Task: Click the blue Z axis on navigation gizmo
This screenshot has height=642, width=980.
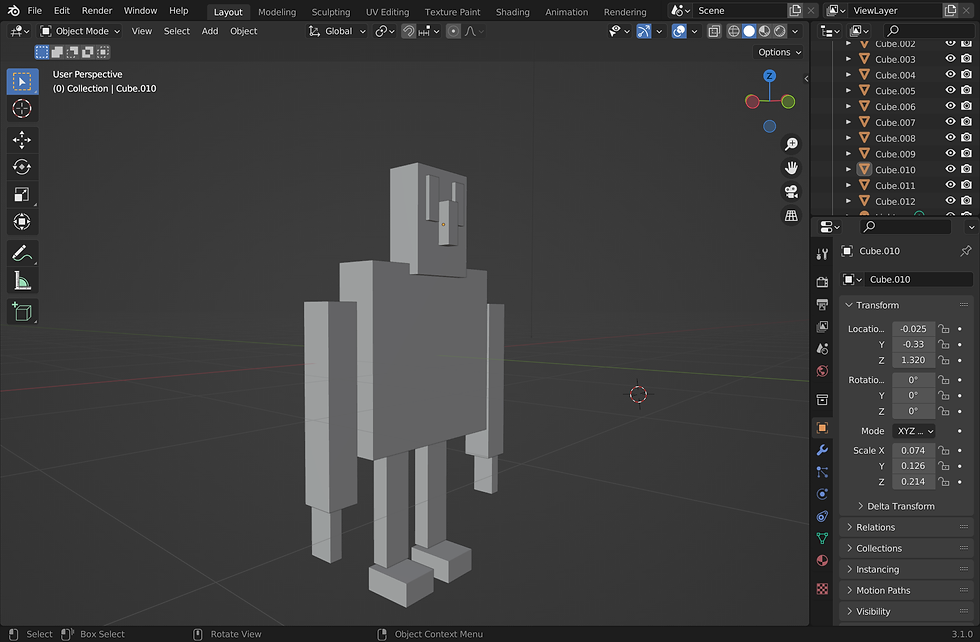Action: (769, 76)
